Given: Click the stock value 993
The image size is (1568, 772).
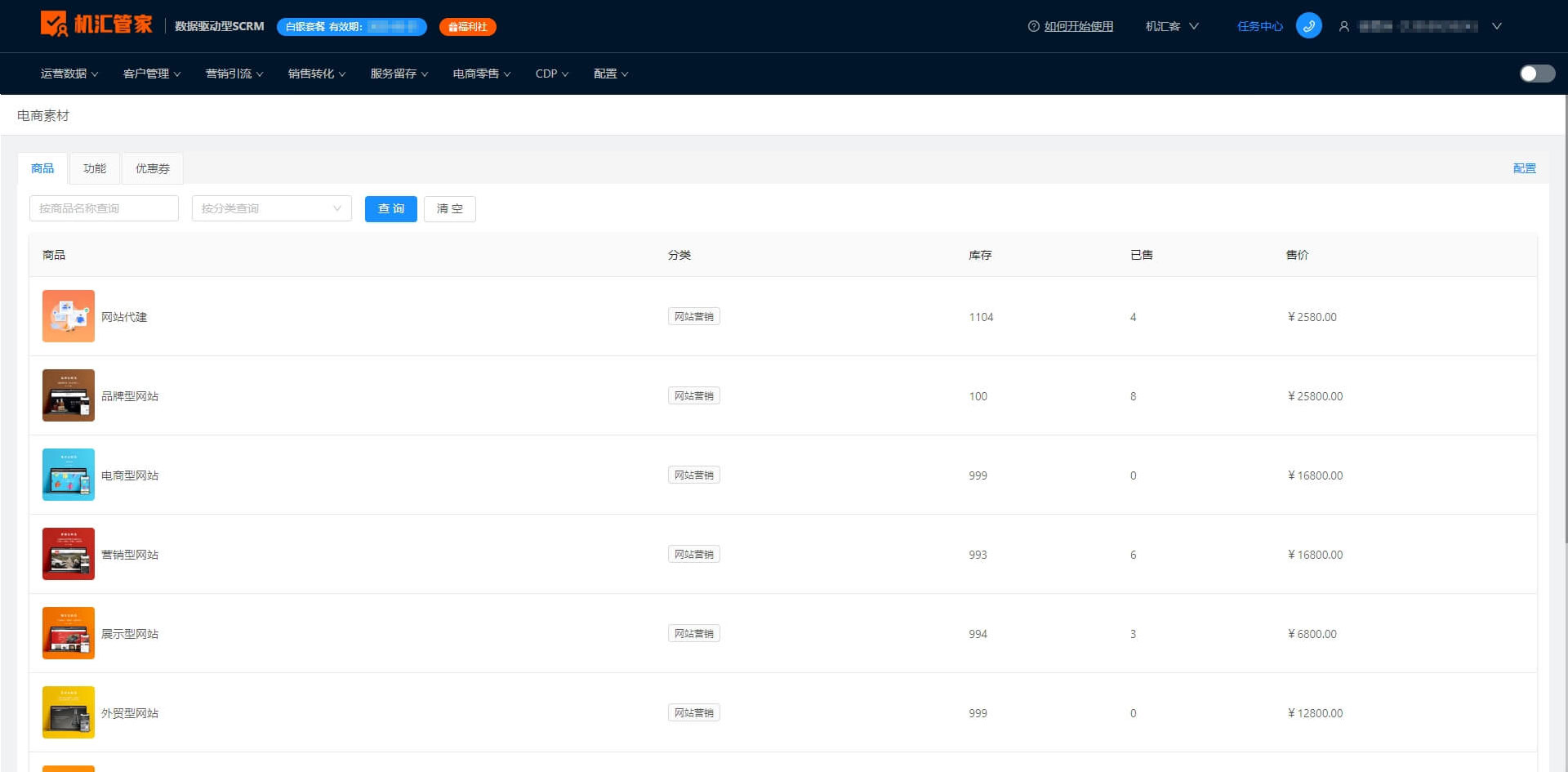Looking at the screenshot, I should (978, 555).
